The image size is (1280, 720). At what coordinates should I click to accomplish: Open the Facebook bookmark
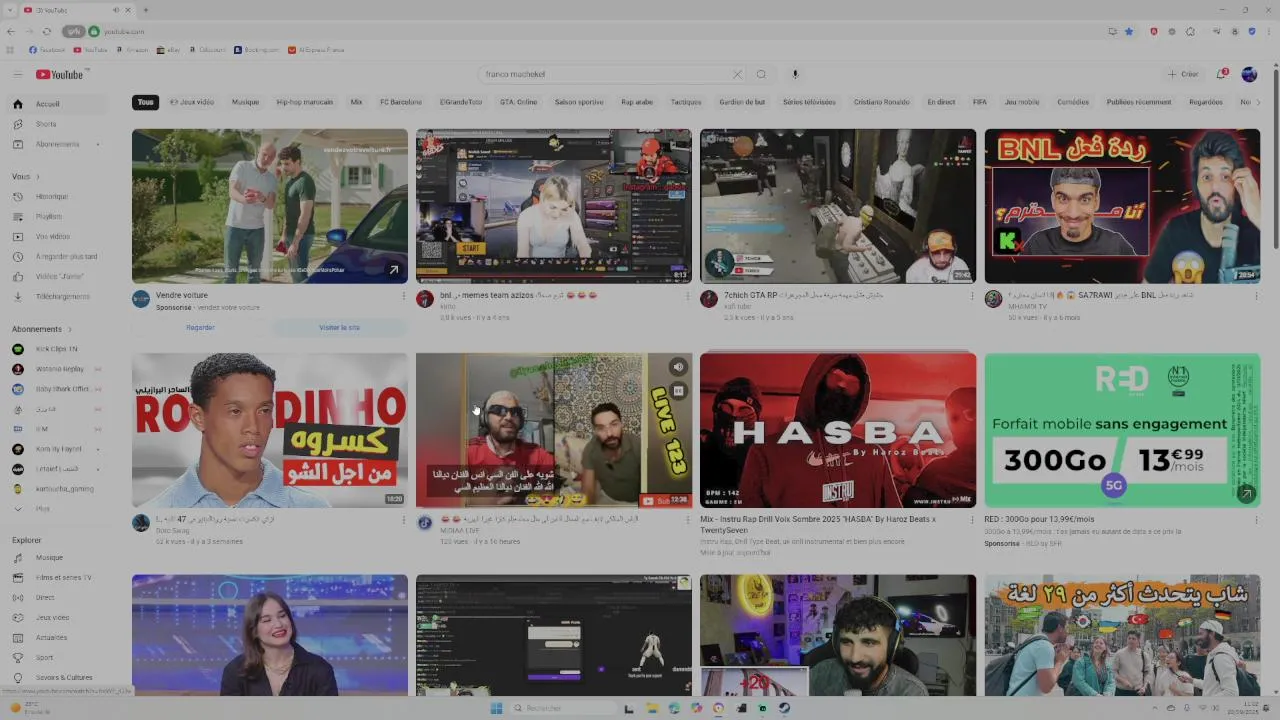[48, 50]
